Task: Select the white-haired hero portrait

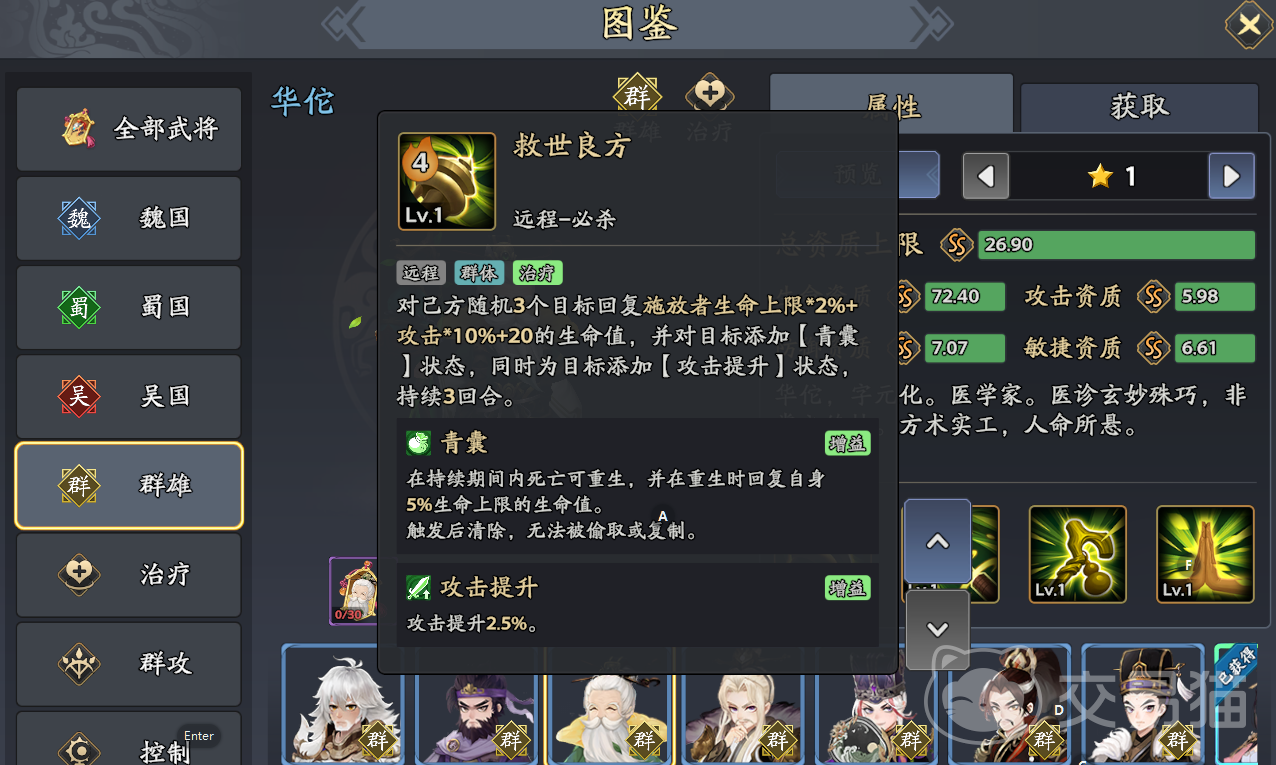Action: pyautogui.click(x=343, y=704)
